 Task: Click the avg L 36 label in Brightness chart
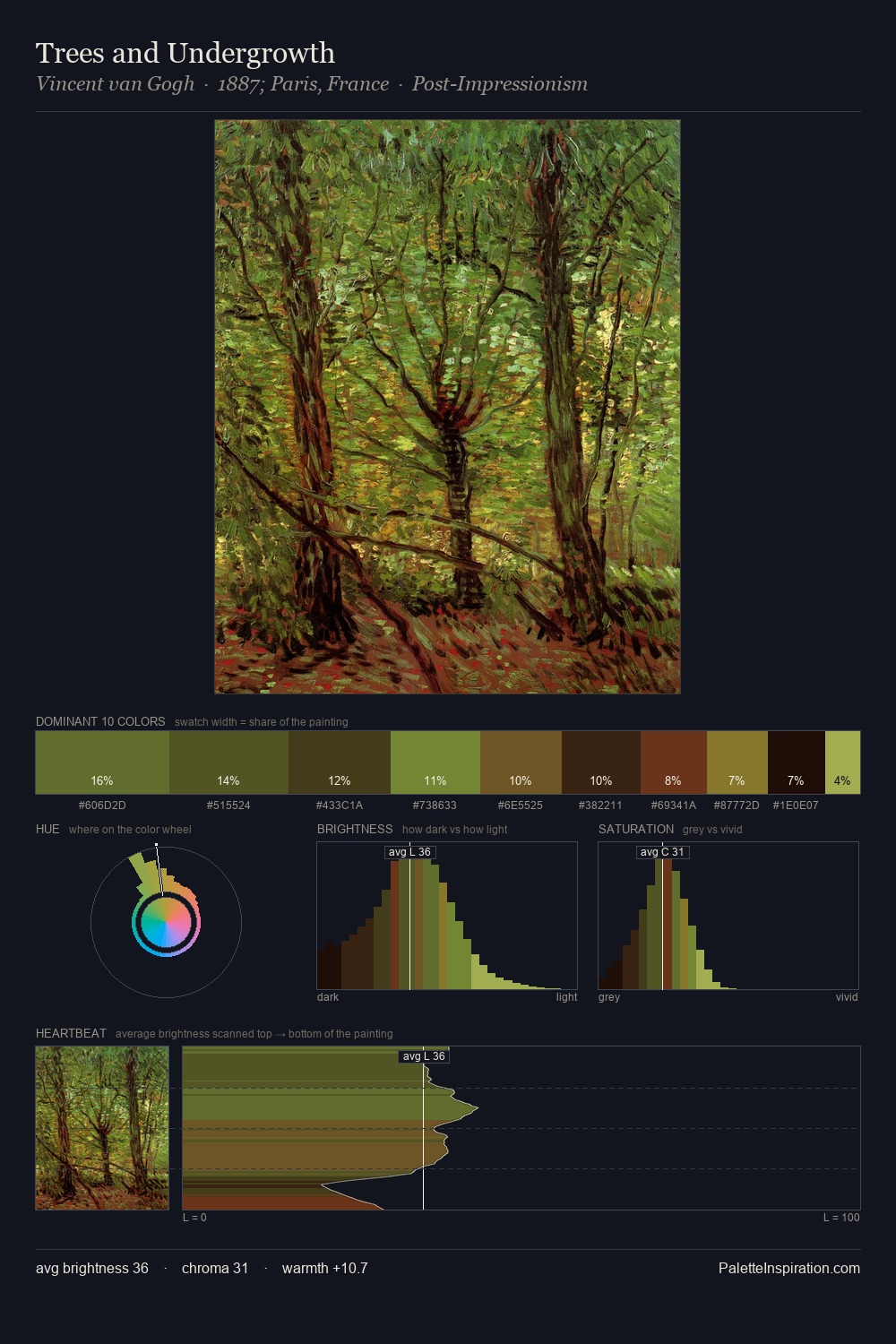(x=409, y=852)
